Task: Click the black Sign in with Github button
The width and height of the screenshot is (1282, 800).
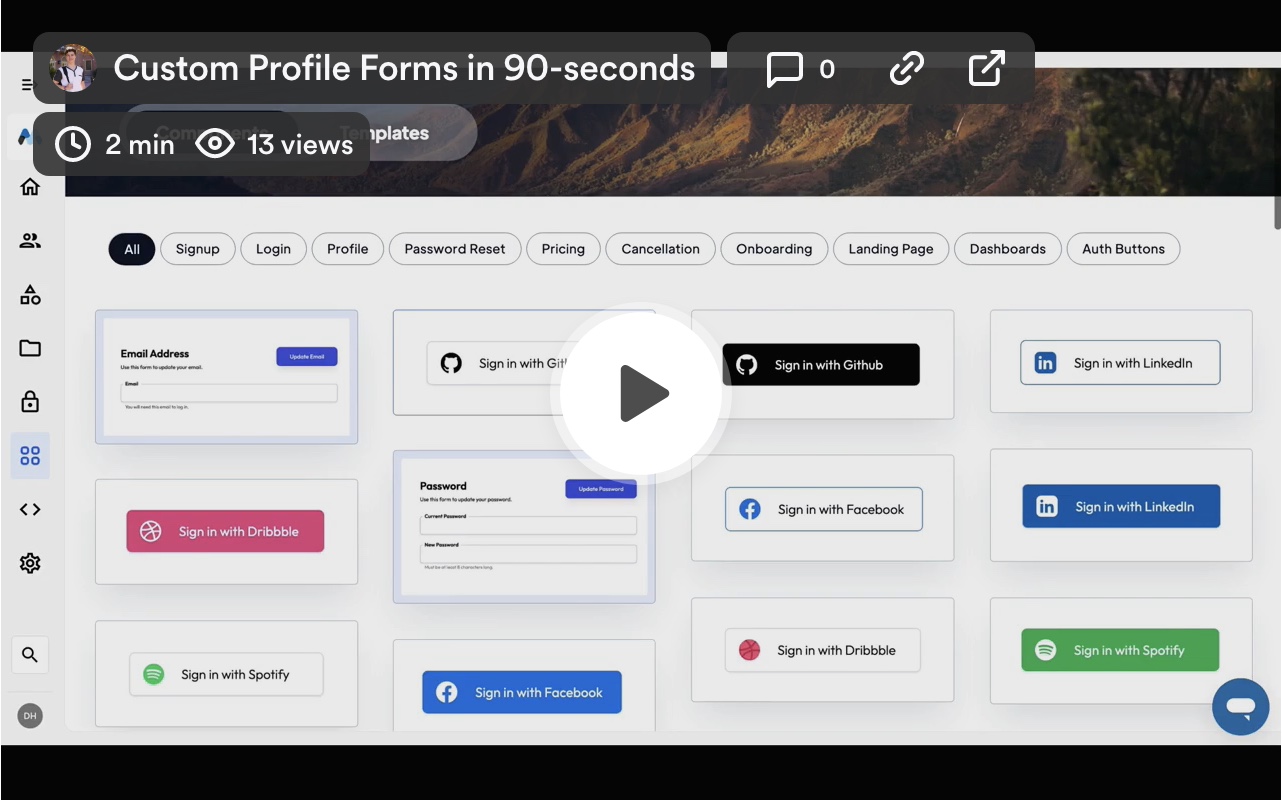Action: pyautogui.click(x=821, y=365)
